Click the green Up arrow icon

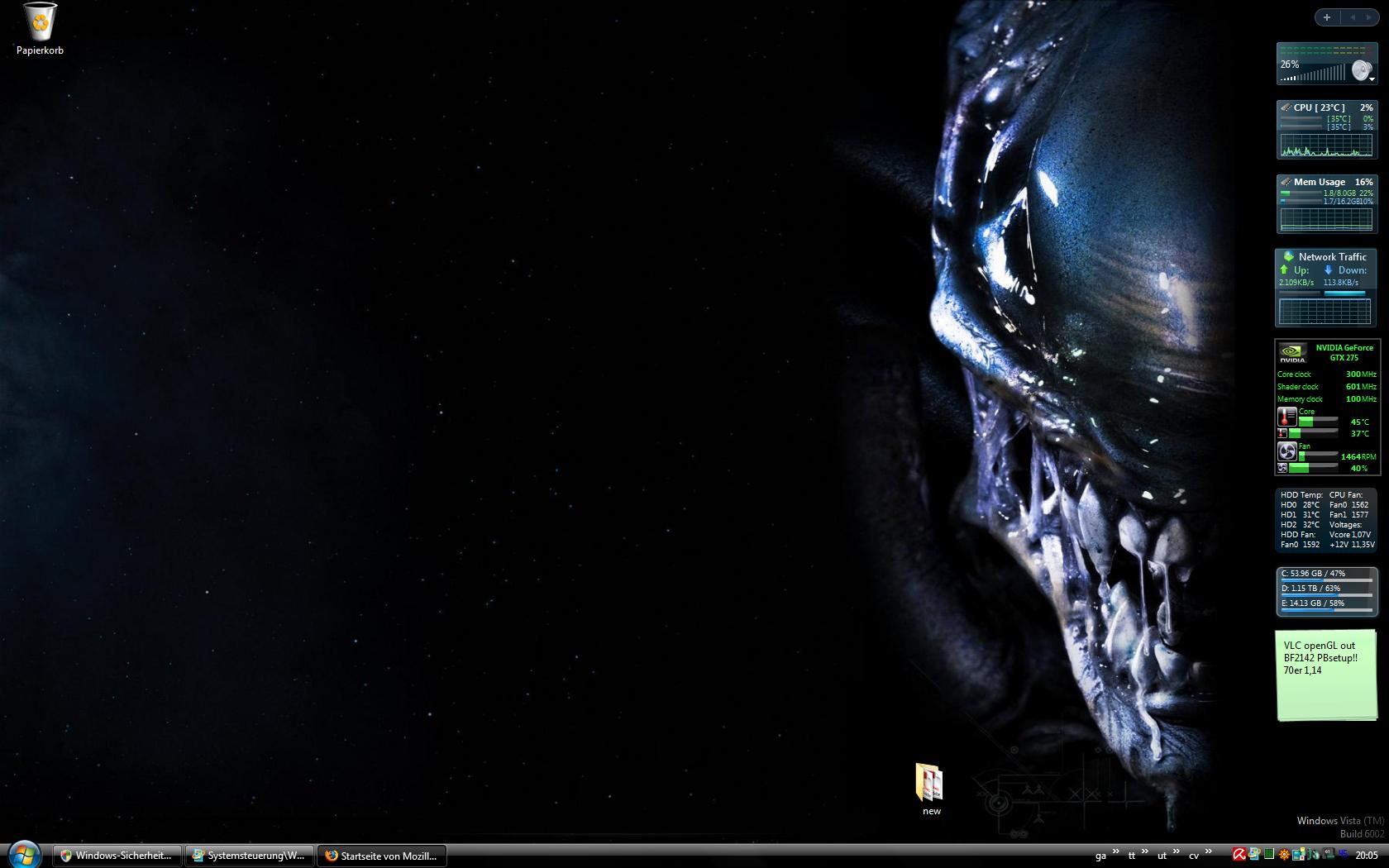coord(1284,269)
